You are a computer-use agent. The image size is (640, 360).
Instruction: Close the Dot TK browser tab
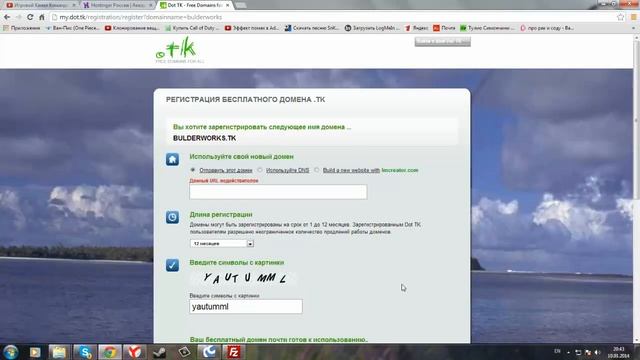tap(228, 5)
